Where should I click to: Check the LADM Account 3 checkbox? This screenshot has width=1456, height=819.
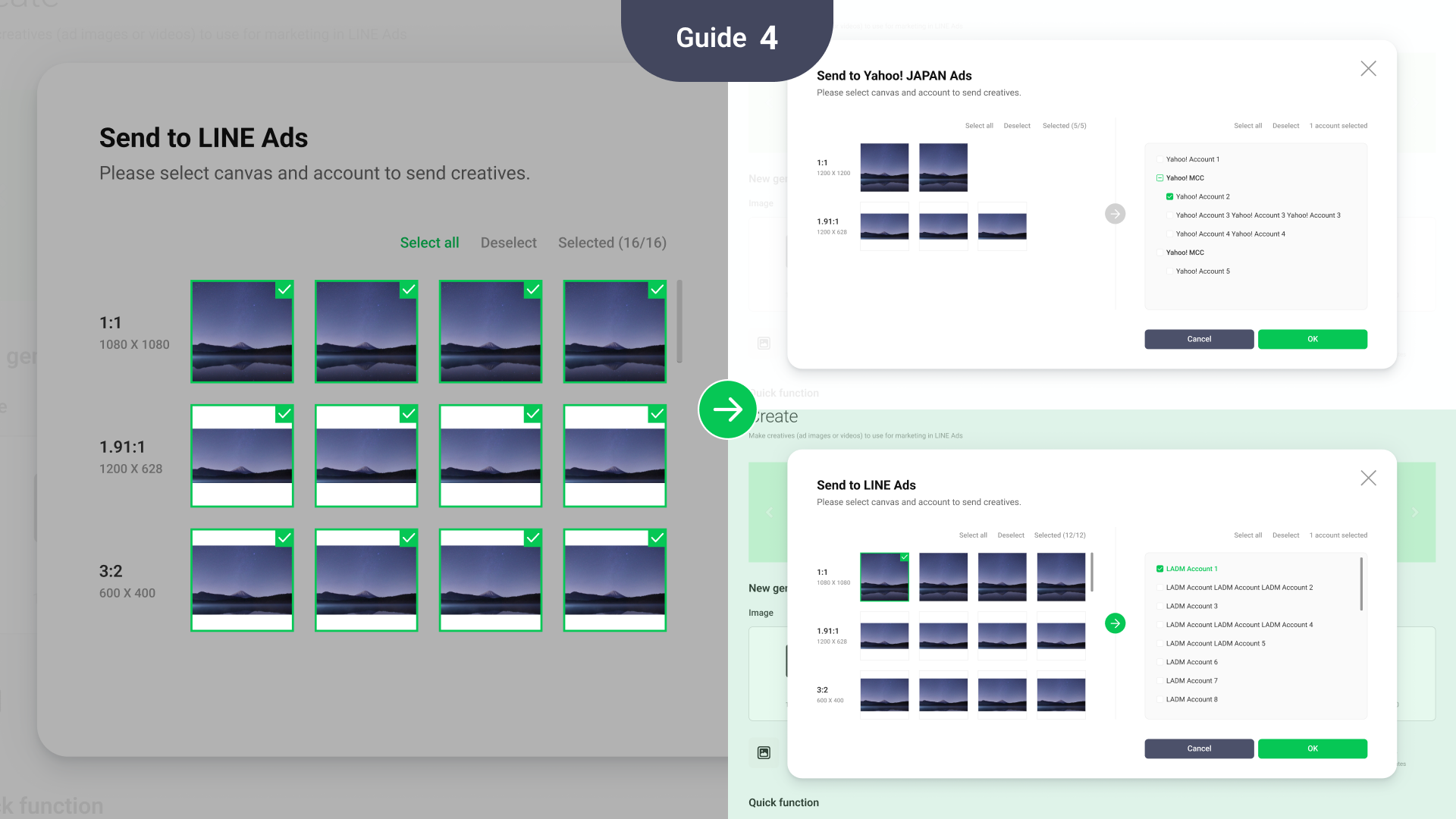[x=1159, y=606]
